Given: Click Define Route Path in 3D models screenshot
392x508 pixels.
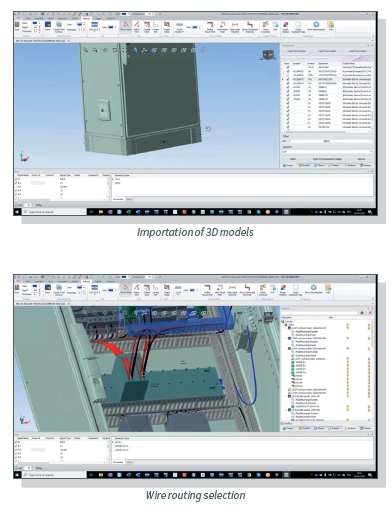Looking at the screenshot, I should (210, 27).
